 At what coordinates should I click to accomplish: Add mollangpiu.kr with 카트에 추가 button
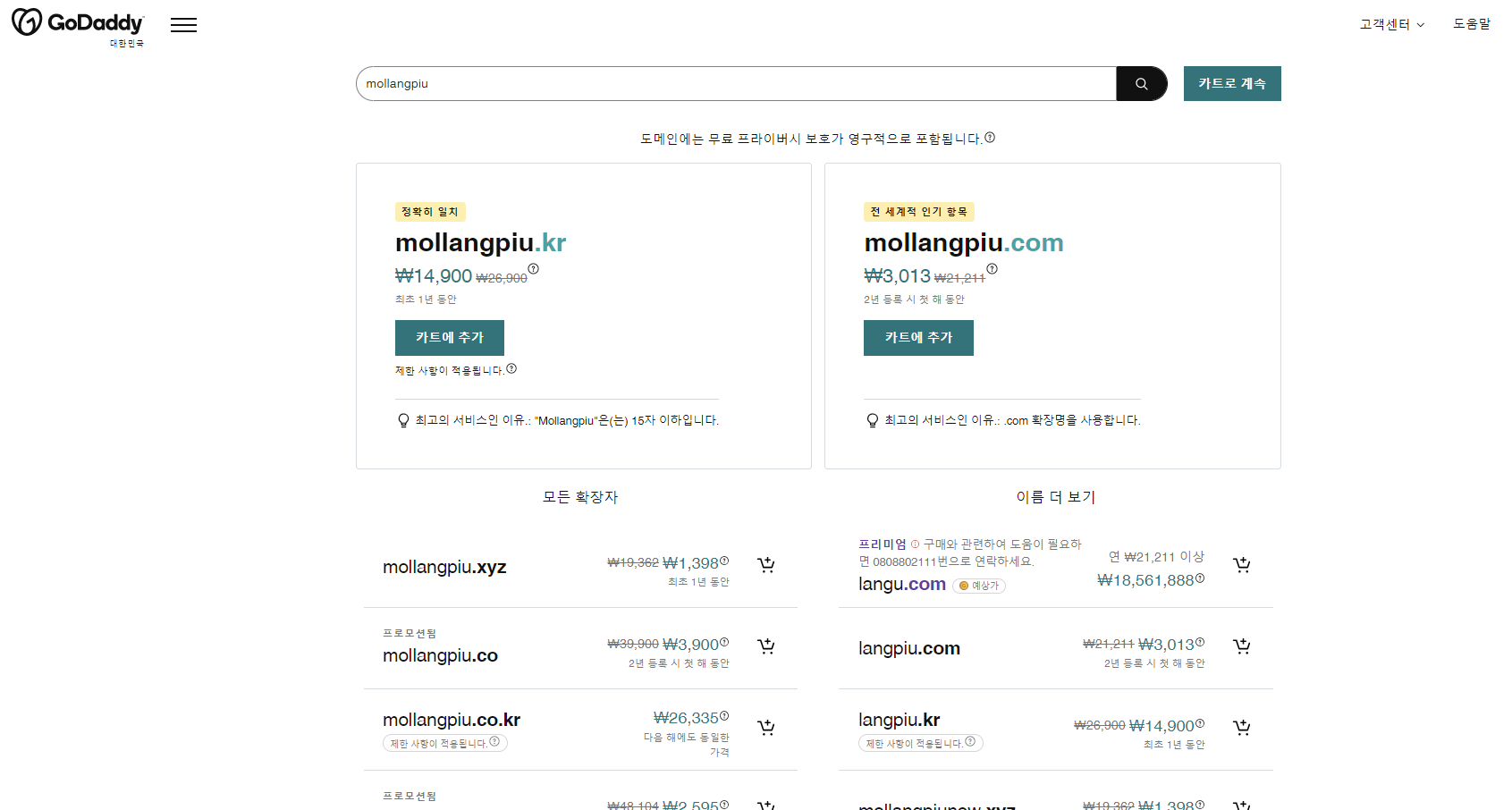(x=450, y=338)
